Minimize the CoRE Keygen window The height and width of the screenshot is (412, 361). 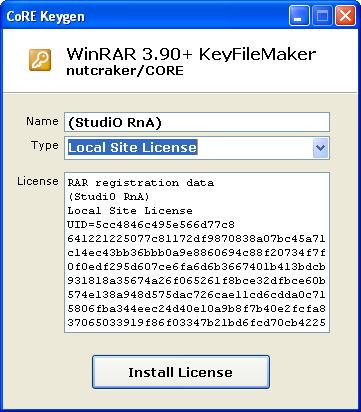coord(299,16)
